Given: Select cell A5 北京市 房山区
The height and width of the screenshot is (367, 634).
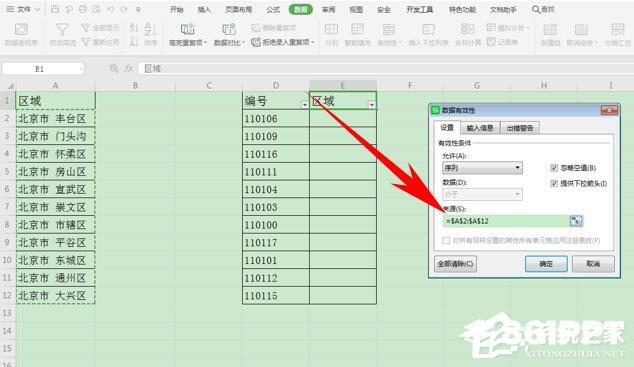Looking at the screenshot, I should [55, 171].
